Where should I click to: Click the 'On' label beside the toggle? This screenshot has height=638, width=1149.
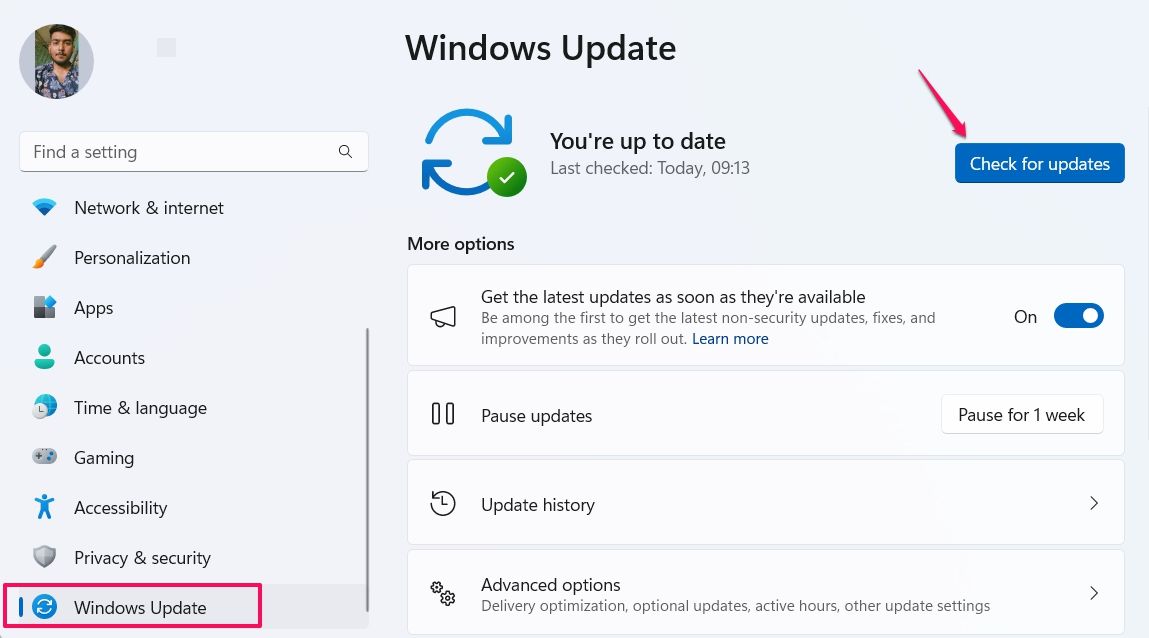click(x=1025, y=316)
